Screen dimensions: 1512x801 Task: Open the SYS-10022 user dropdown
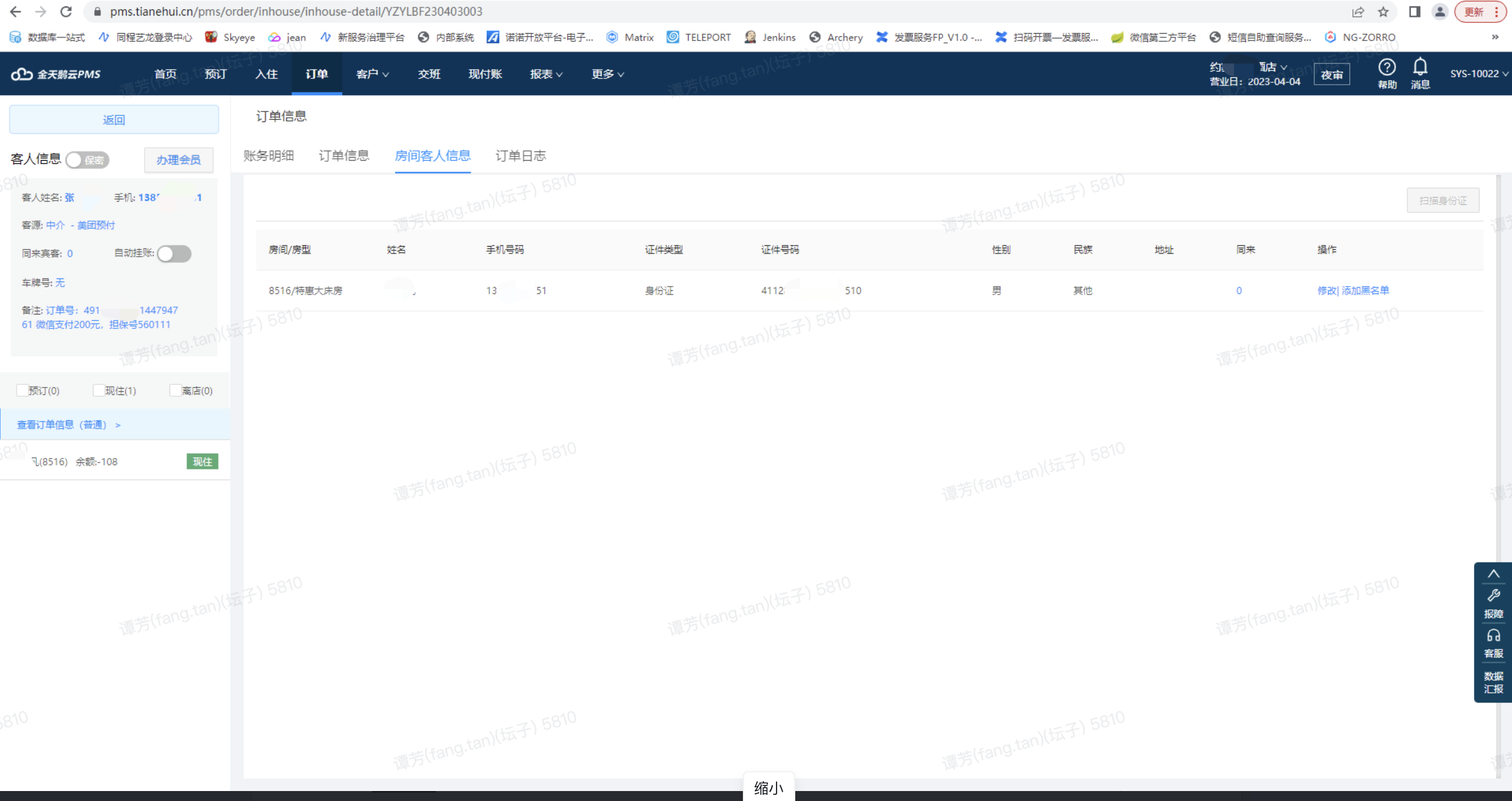(1478, 73)
